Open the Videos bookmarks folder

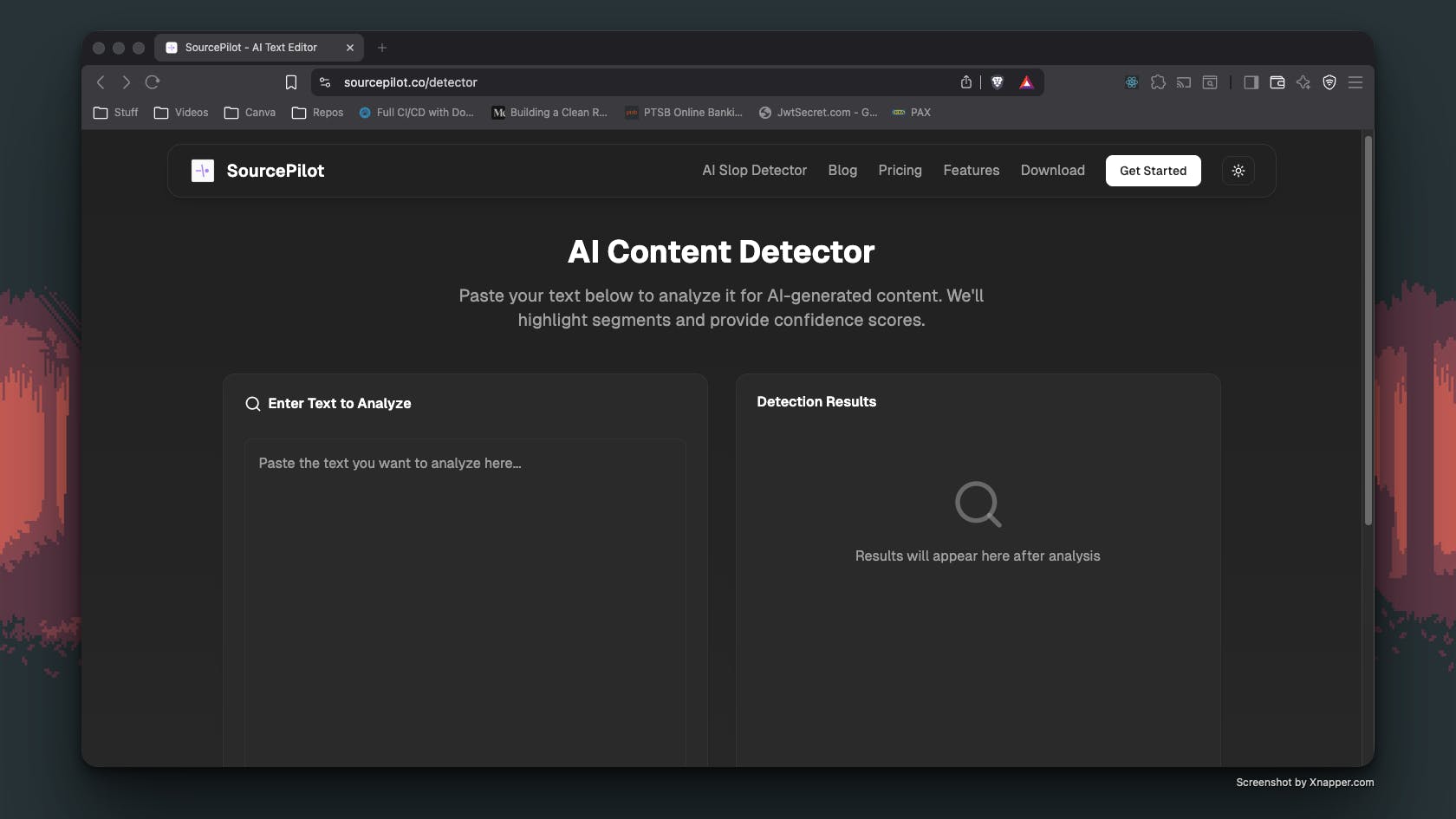(x=181, y=113)
